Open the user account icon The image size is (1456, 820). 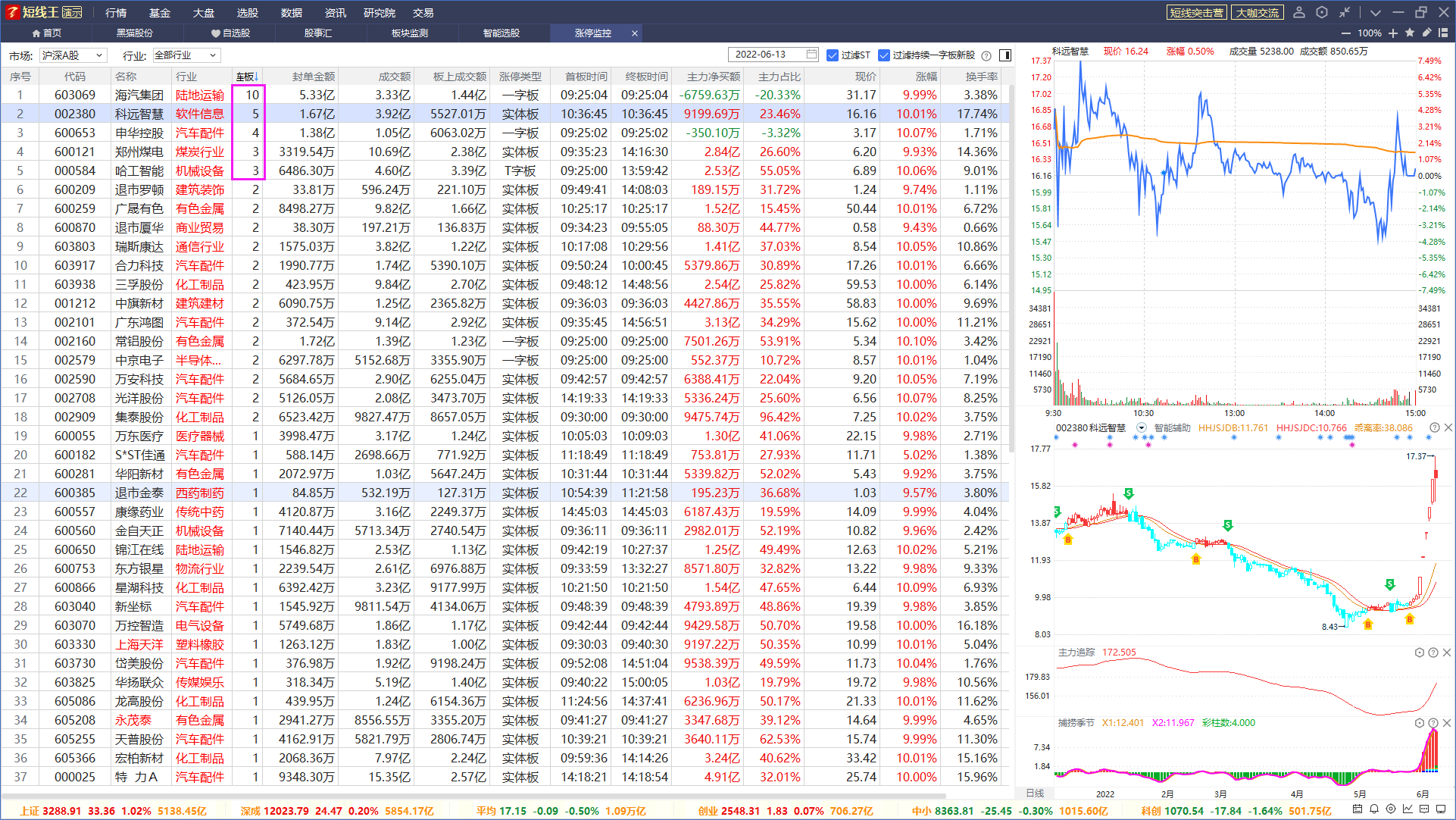(1299, 12)
